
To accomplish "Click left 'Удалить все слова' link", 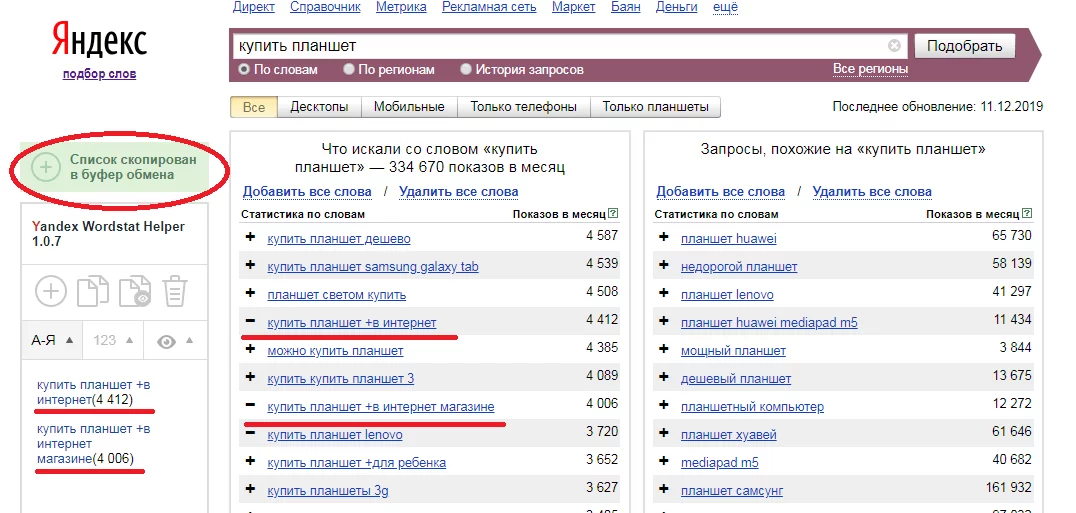I will pos(458,191).
